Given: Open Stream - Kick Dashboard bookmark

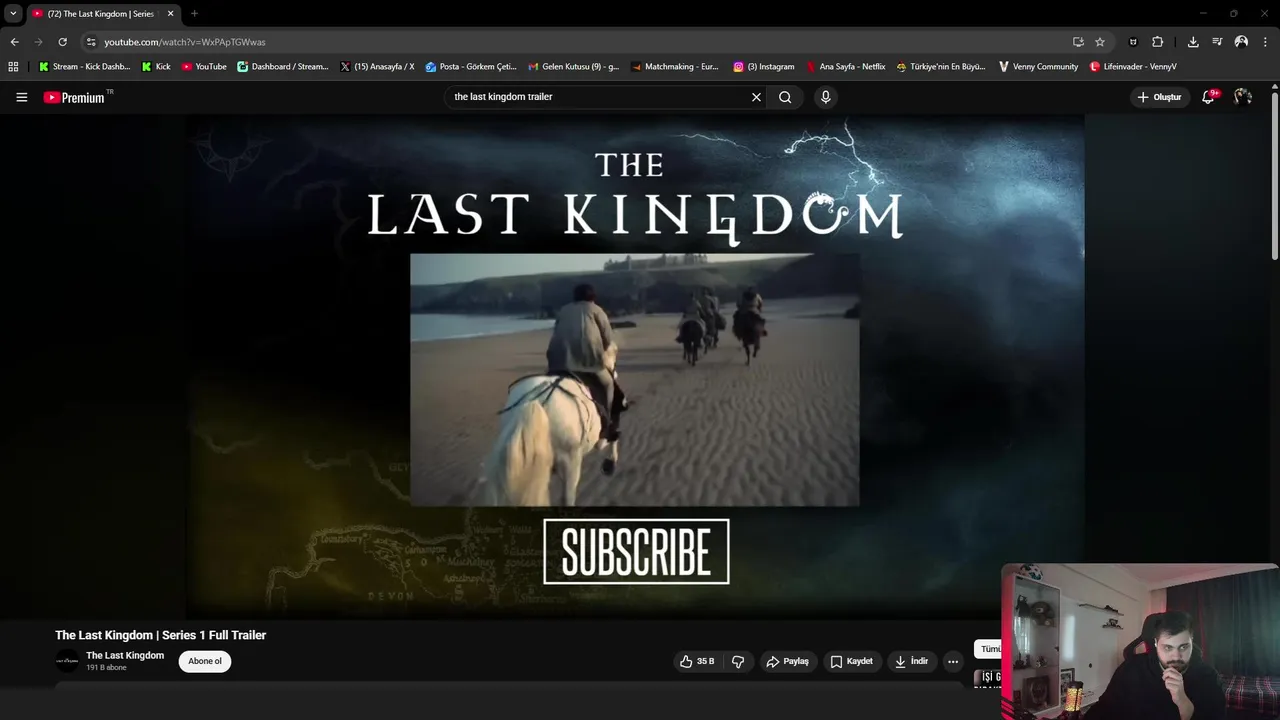Looking at the screenshot, I should (x=84, y=67).
